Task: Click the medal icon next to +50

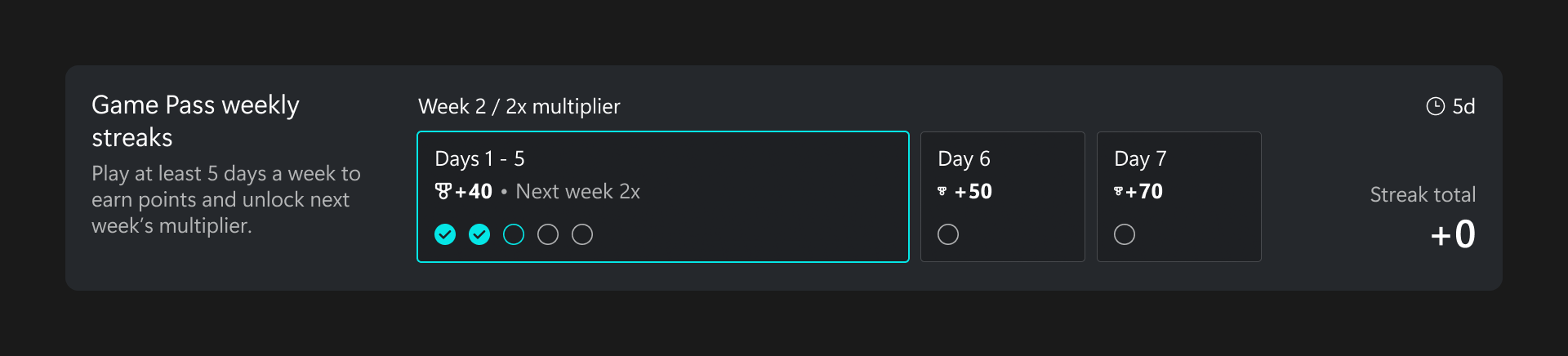Action: [x=942, y=191]
